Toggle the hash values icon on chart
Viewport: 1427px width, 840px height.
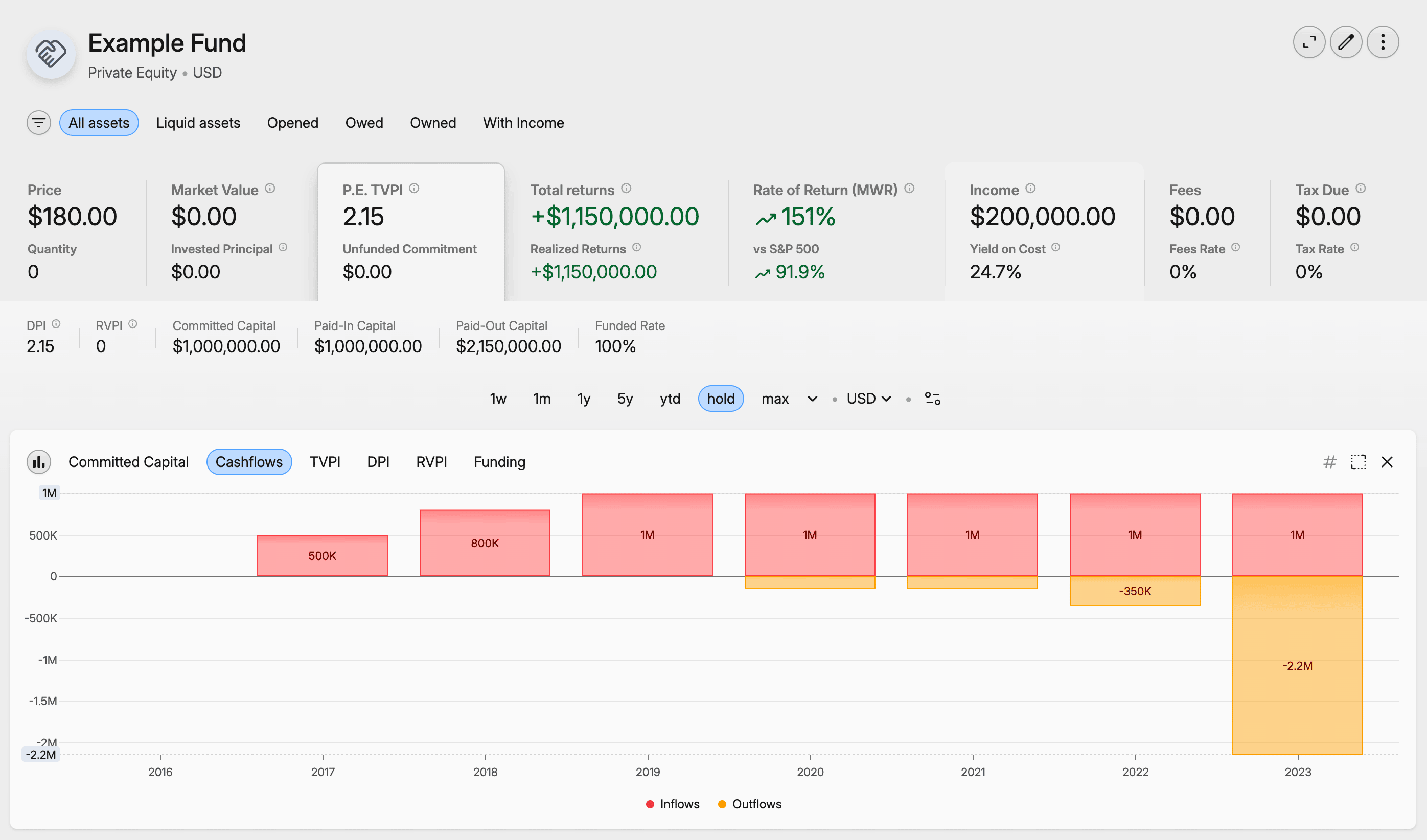click(x=1329, y=462)
